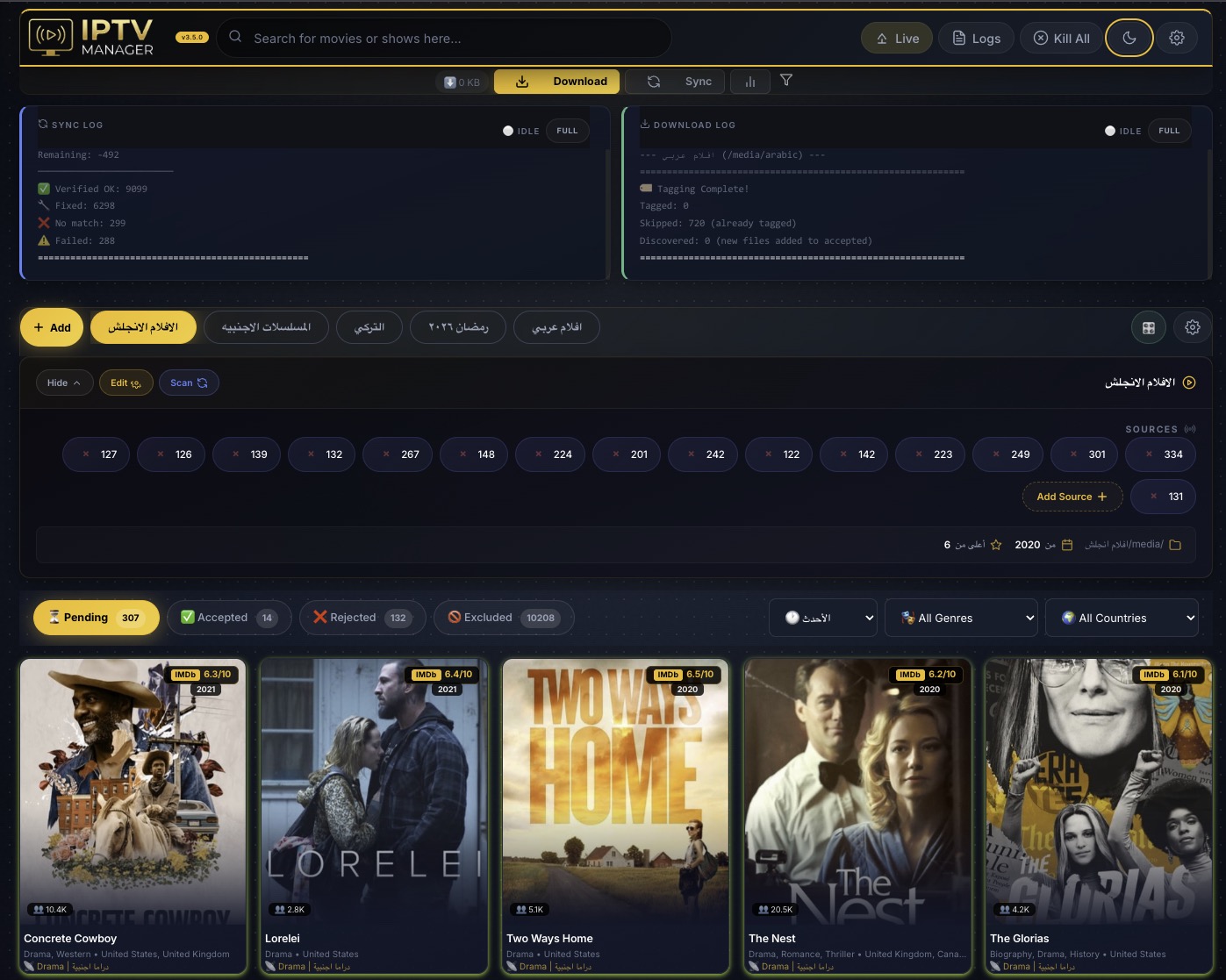Click the Download Log header icon
1226x980 pixels.
[x=645, y=124]
